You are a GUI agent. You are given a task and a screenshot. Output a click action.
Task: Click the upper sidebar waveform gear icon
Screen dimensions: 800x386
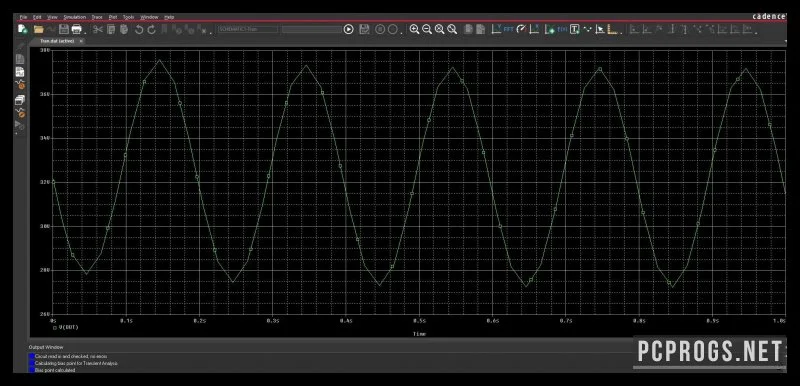coord(20,85)
